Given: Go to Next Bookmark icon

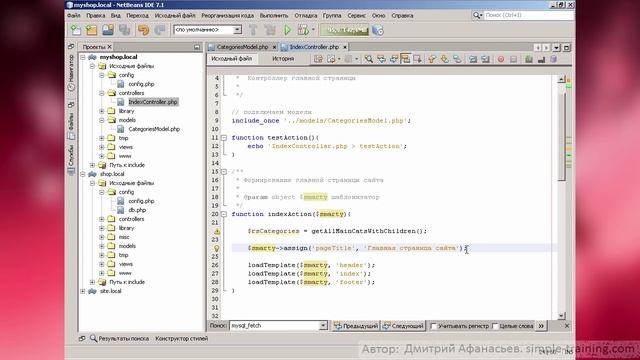Looking at the screenshot, I should [x=444, y=59].
